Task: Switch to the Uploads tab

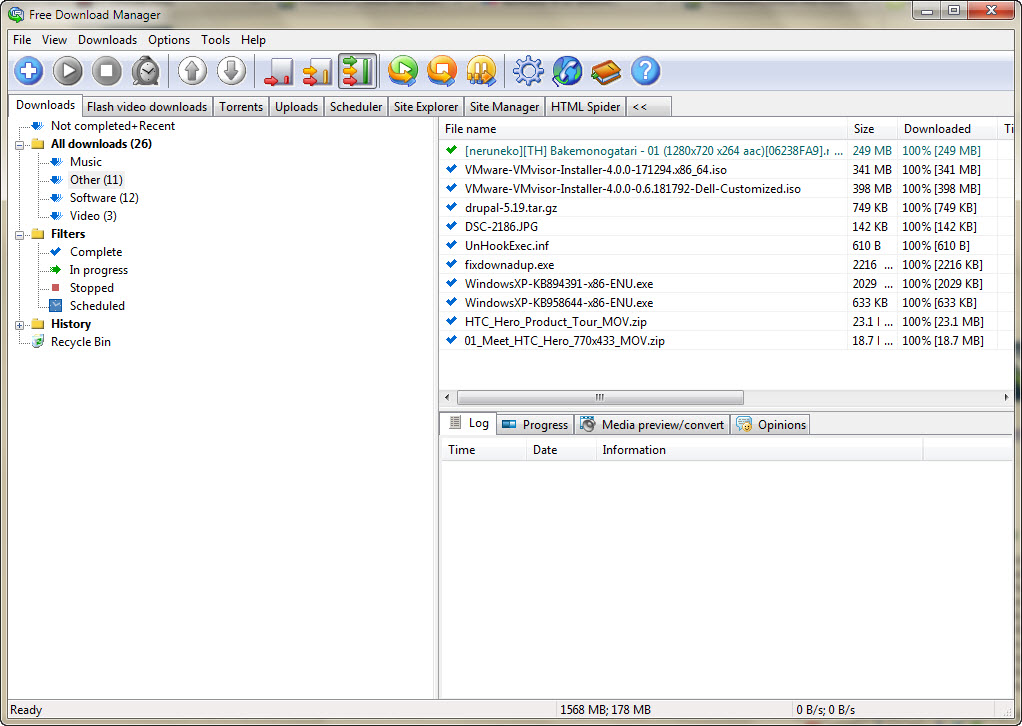Action: (x=297, y=107)
